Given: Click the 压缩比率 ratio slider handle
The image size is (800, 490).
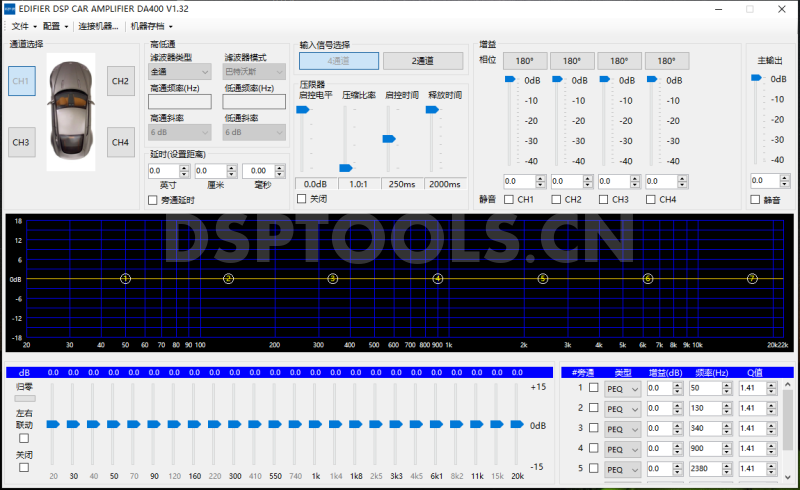Looking at the screenshot, I should 346,168.
